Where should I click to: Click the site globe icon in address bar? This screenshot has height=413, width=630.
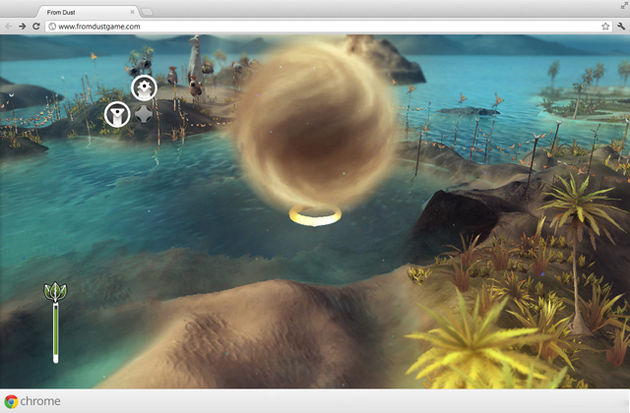click(x=52, y=26)
